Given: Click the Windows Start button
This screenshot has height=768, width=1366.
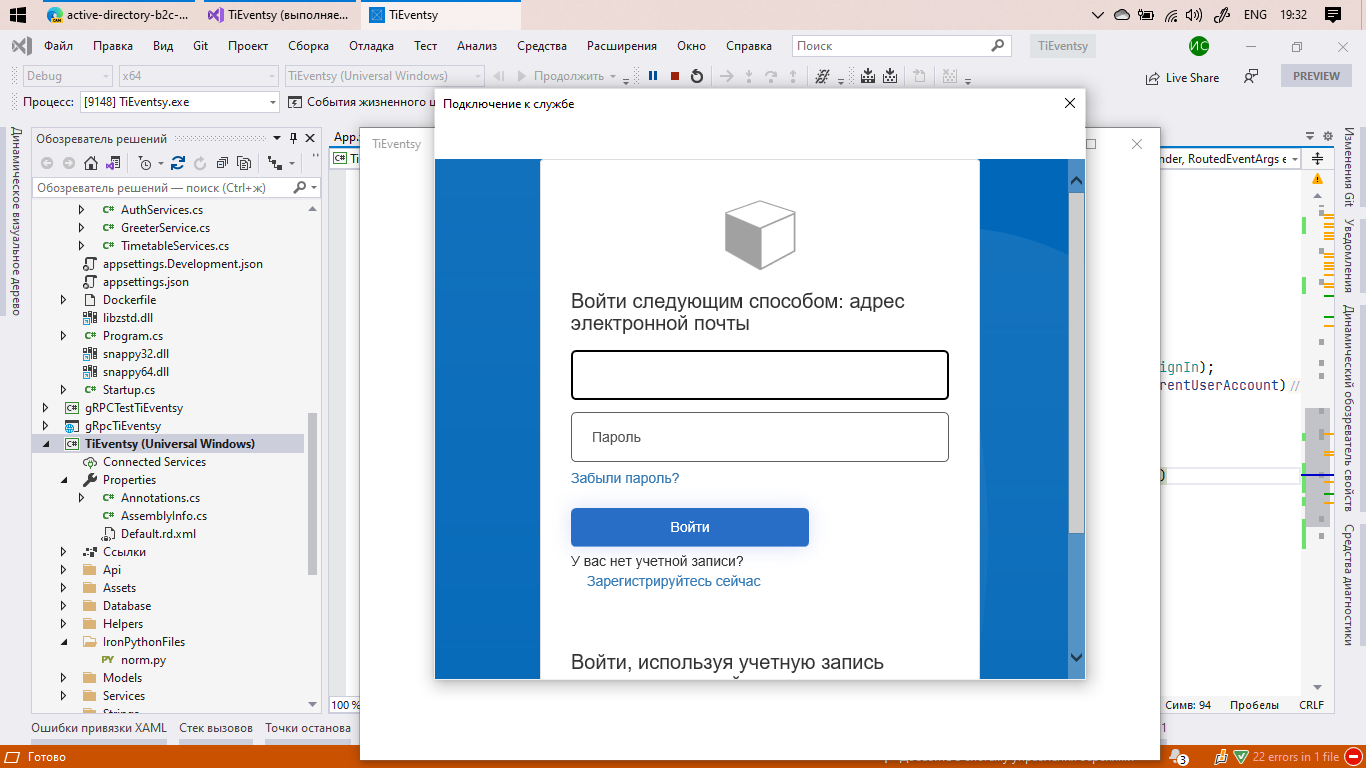Looking at the screenshot, I should [x=17, y=15].
